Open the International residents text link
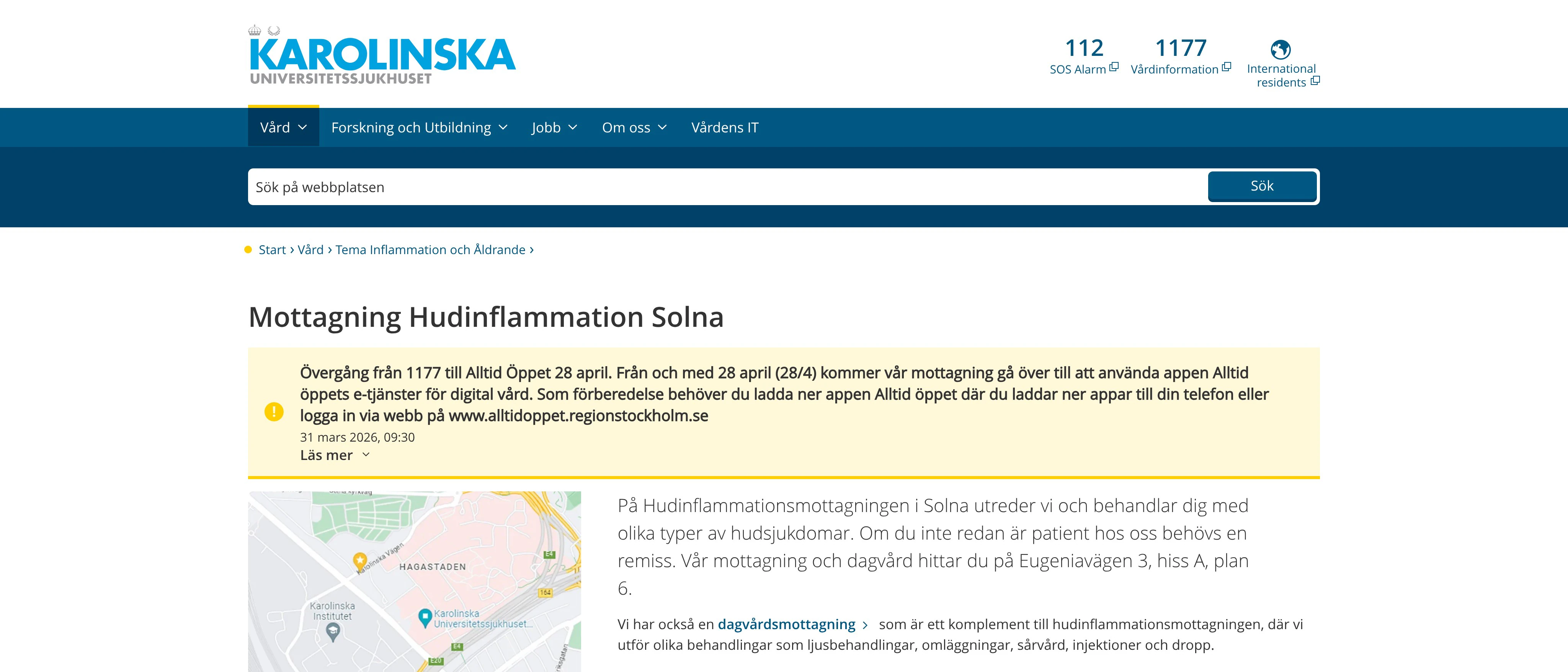This screenshot has width=1568, height=672. coord(1282,75)
